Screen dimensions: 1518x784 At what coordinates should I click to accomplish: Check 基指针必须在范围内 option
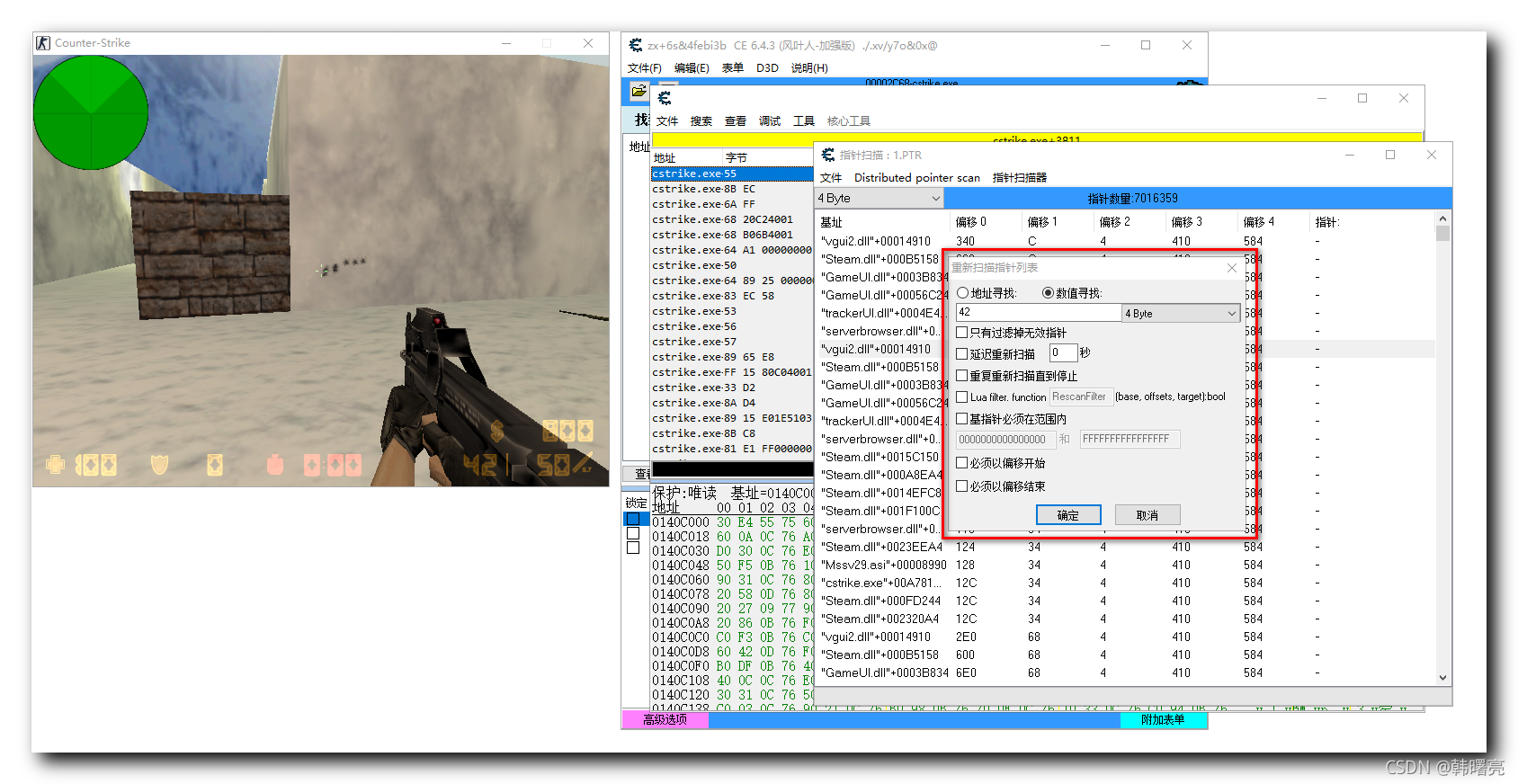(962, 419)
